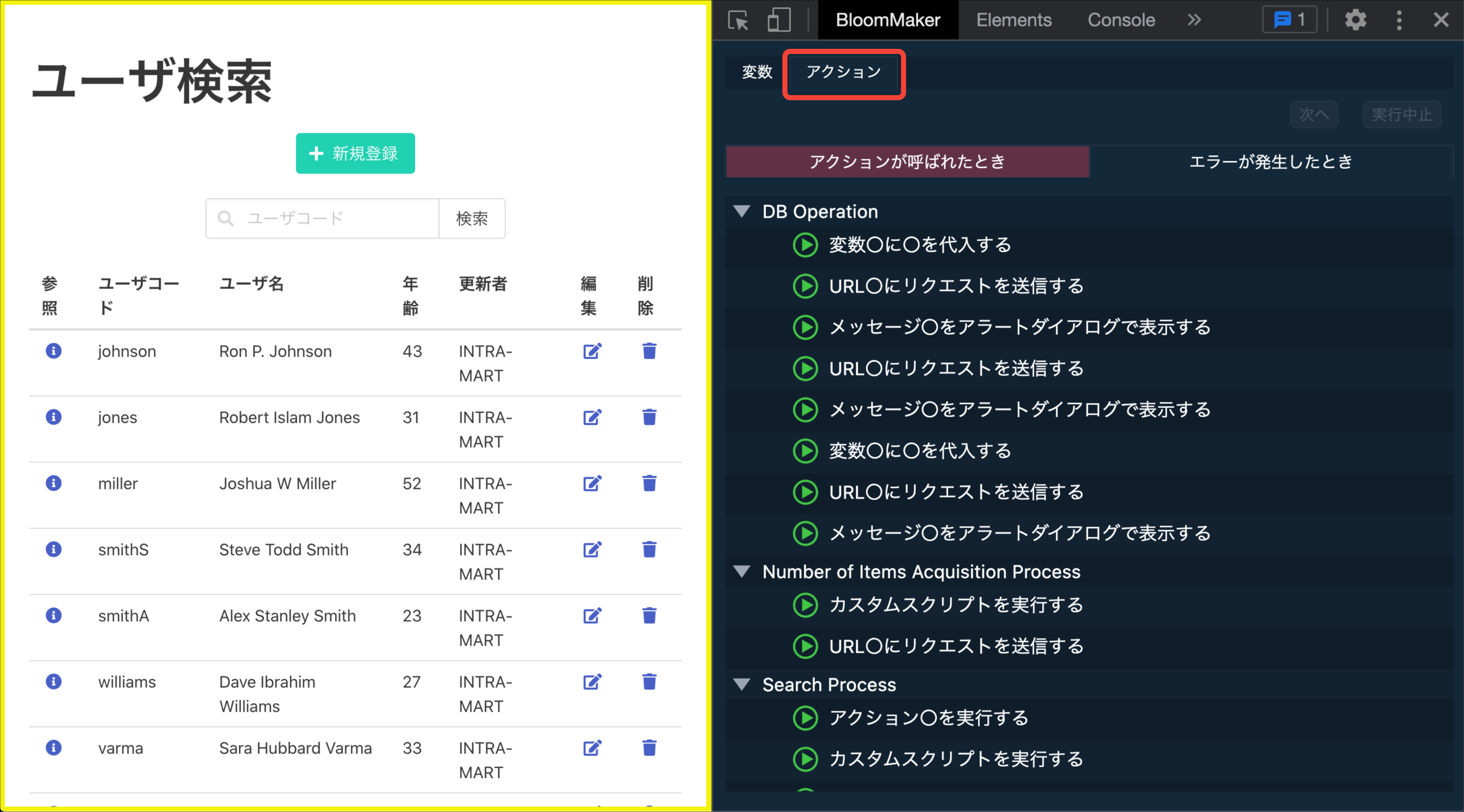Delete the smithA user row
This screenshot has width=1464, height=812.
pos(649,616)
